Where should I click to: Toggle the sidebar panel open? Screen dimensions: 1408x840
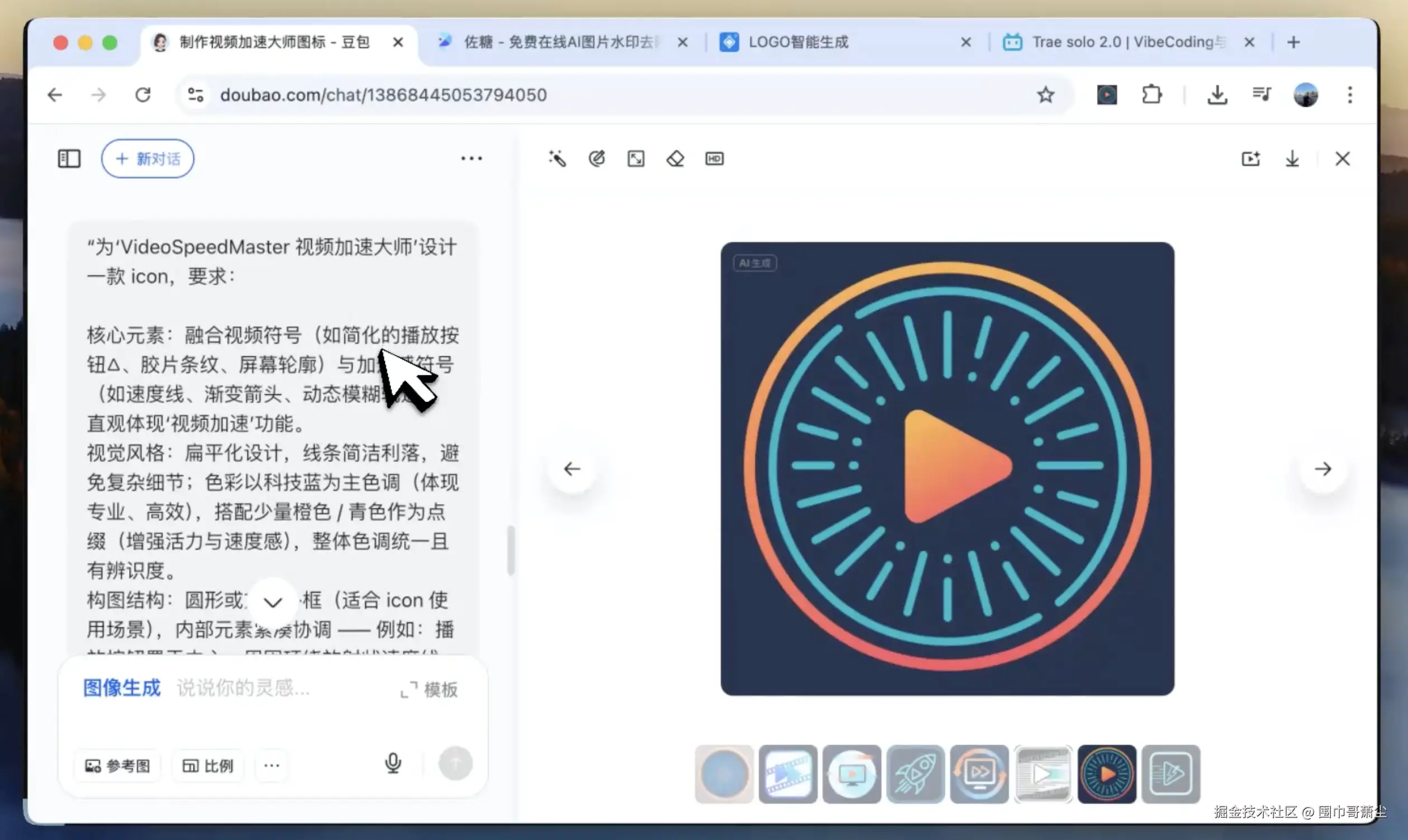click(69, 159)
